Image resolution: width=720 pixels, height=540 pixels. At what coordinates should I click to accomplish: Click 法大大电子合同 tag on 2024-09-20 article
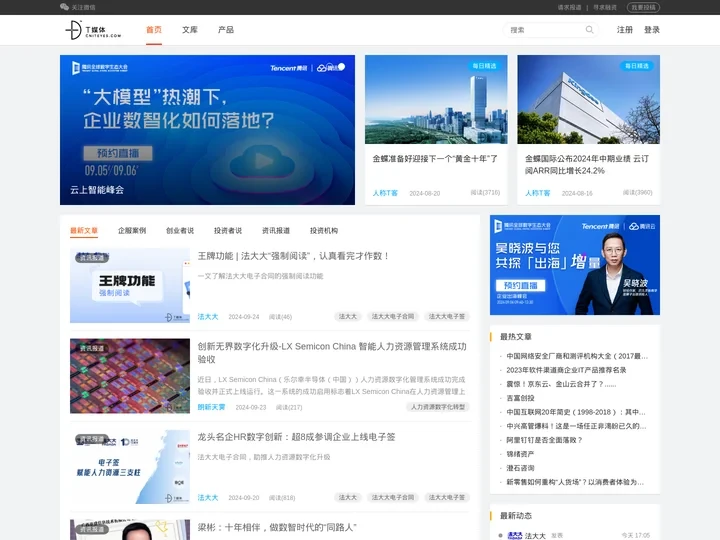tap(393, 498)
